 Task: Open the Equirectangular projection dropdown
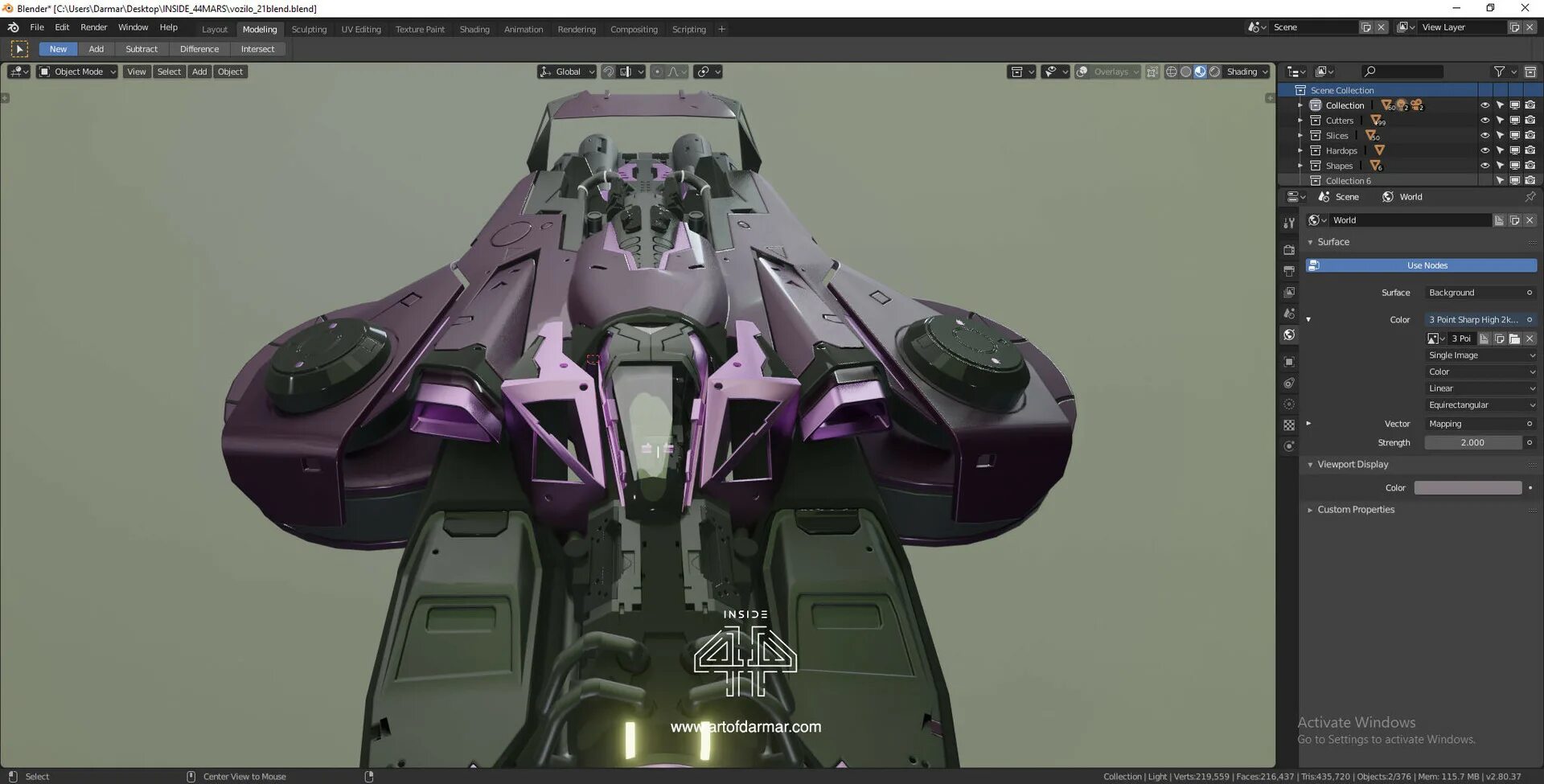[1481, 405]
